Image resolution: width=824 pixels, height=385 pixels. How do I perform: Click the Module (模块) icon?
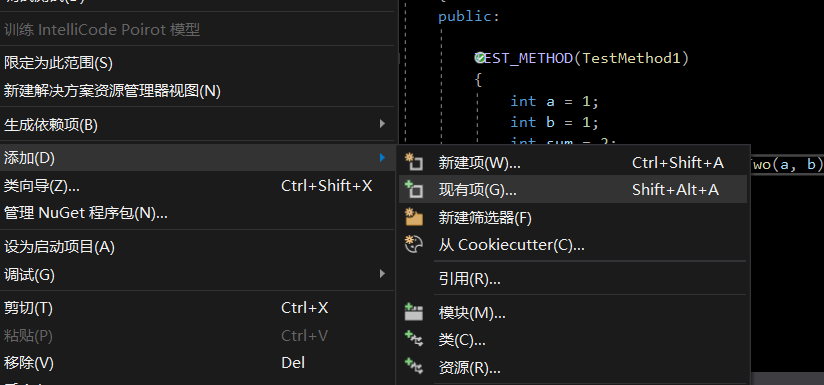pyautogui.click(x=414, y=313)
